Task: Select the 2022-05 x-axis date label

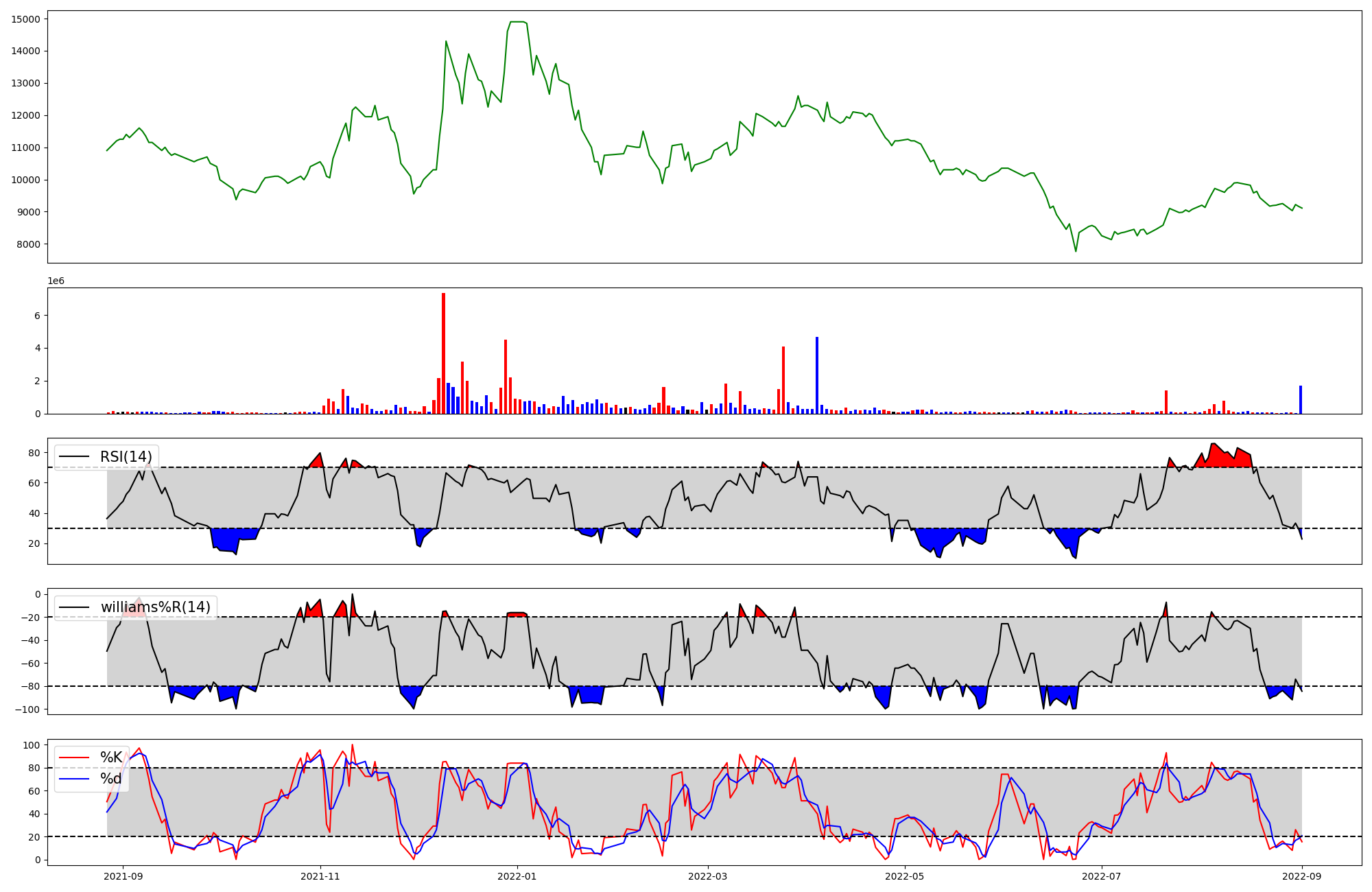Action: 904,876
